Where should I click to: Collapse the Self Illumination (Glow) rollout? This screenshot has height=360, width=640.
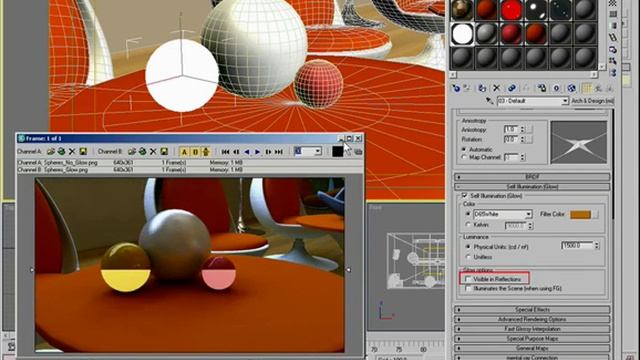[x=532, y=187]
